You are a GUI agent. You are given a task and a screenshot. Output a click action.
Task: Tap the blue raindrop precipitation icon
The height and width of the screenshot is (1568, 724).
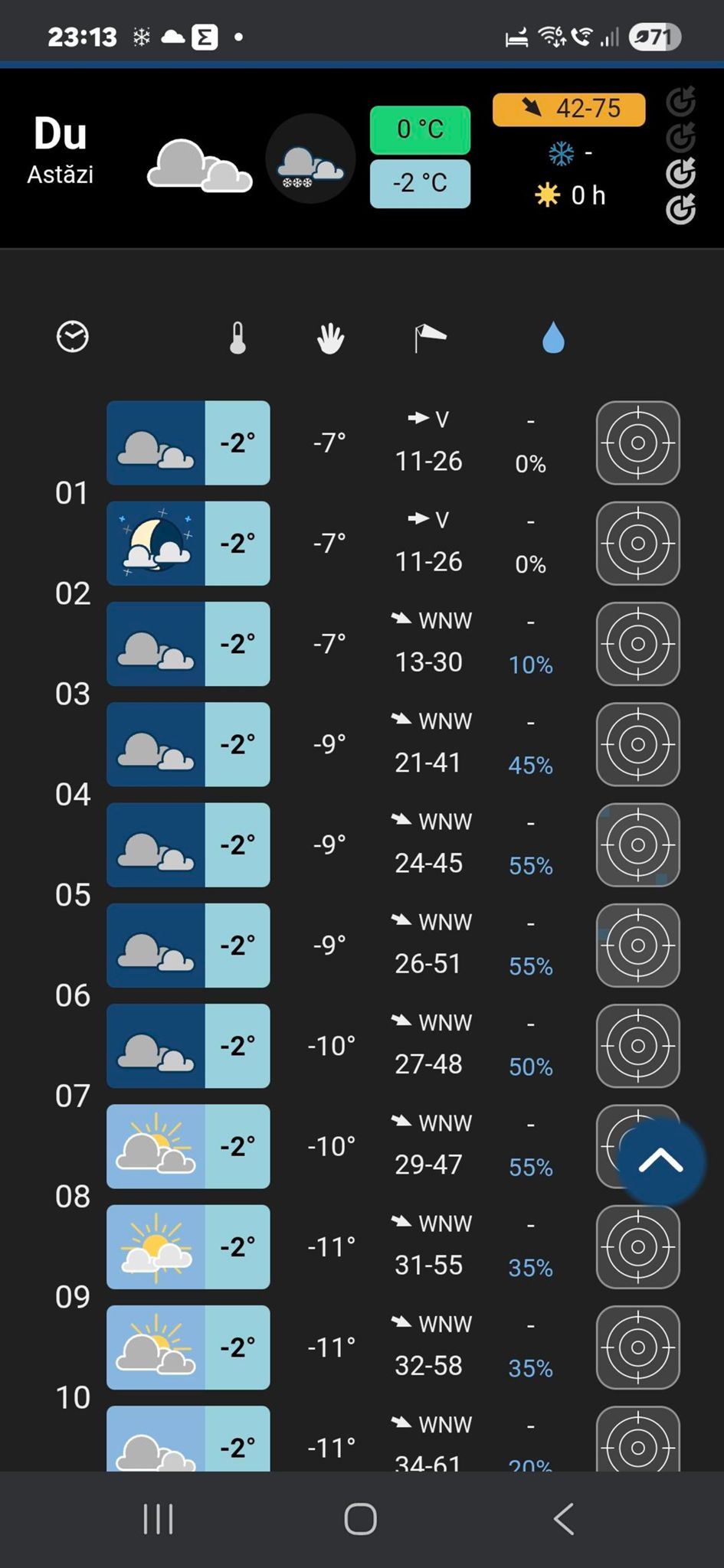click(x=552, y=338)
